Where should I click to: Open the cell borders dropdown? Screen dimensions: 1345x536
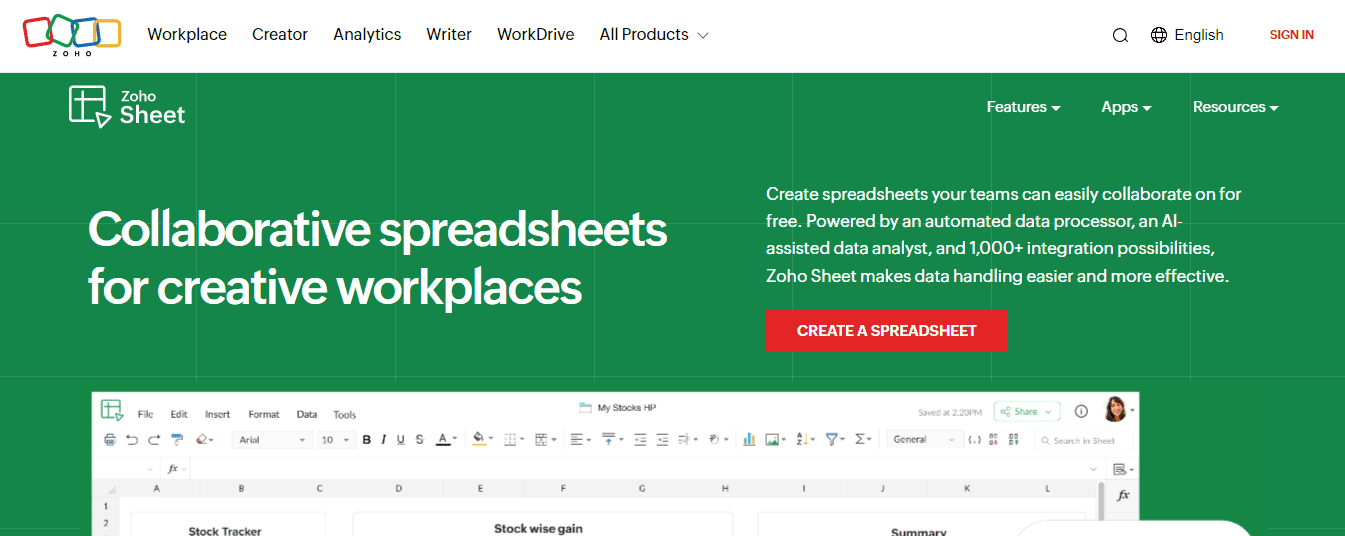[x=514, y=440]
